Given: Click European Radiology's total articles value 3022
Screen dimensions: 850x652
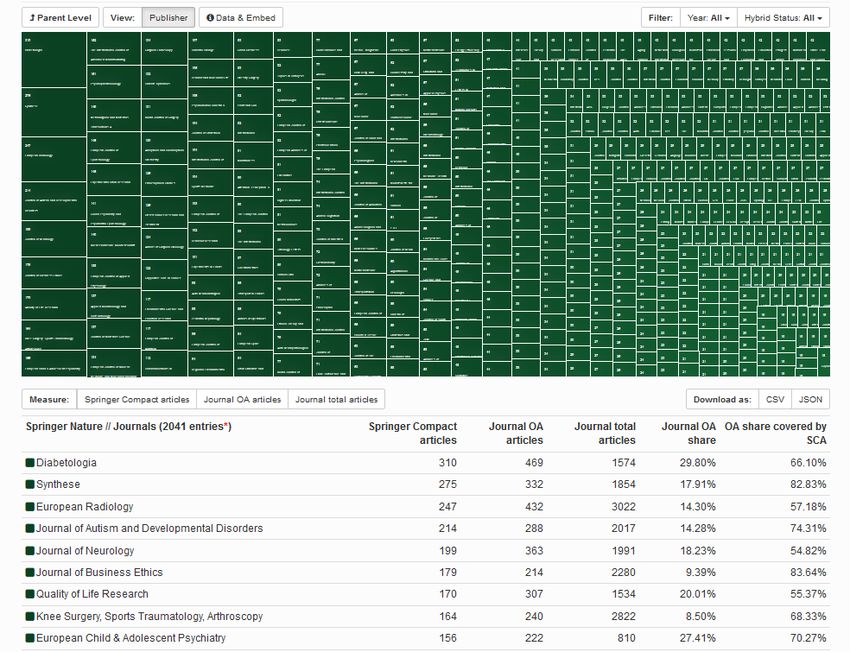Looking at the screenshot, I should tap(623, 507).
